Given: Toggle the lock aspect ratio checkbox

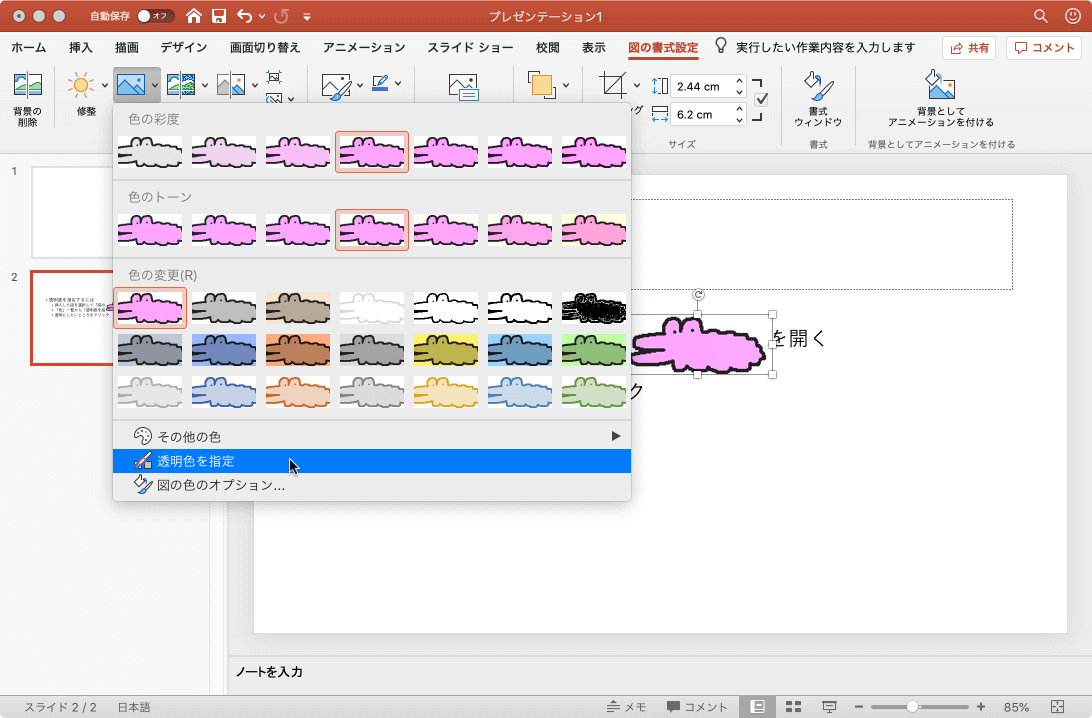Looking at the screenshot, I should click(761, 99).
